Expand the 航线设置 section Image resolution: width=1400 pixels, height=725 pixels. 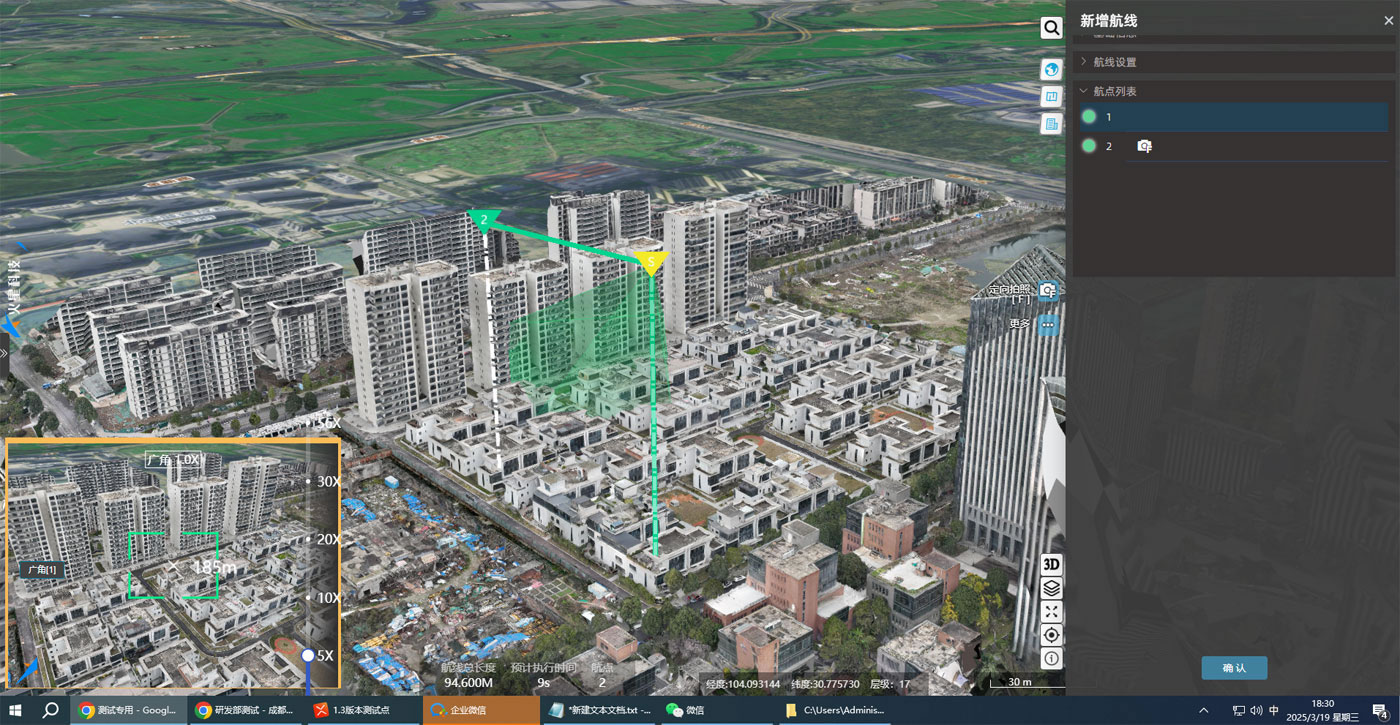[x=1114, y=62]
